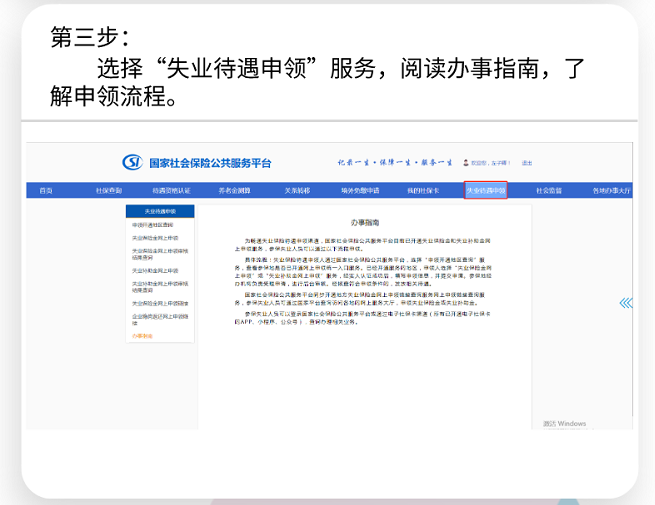Click the 失业待遇申领 sidebar header
The width and height of the screenshot is (655, 505).
tap(160, 212)
